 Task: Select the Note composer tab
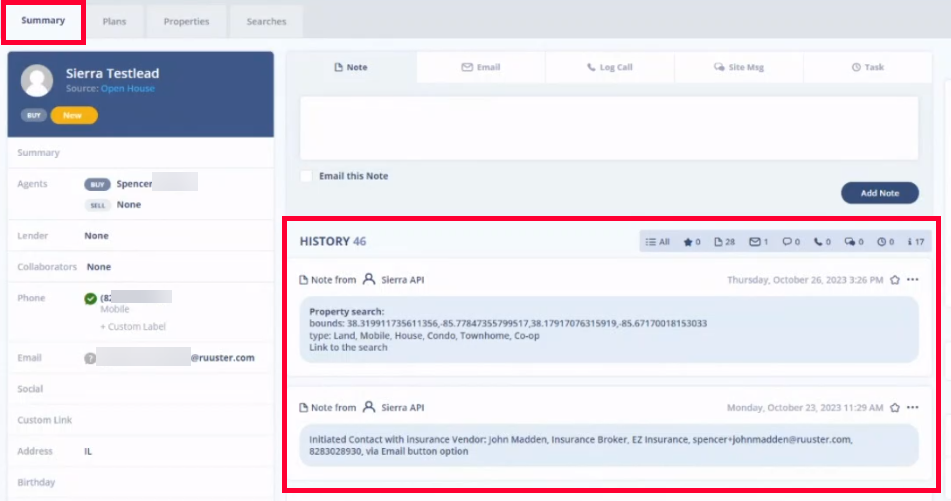[351, 67]
